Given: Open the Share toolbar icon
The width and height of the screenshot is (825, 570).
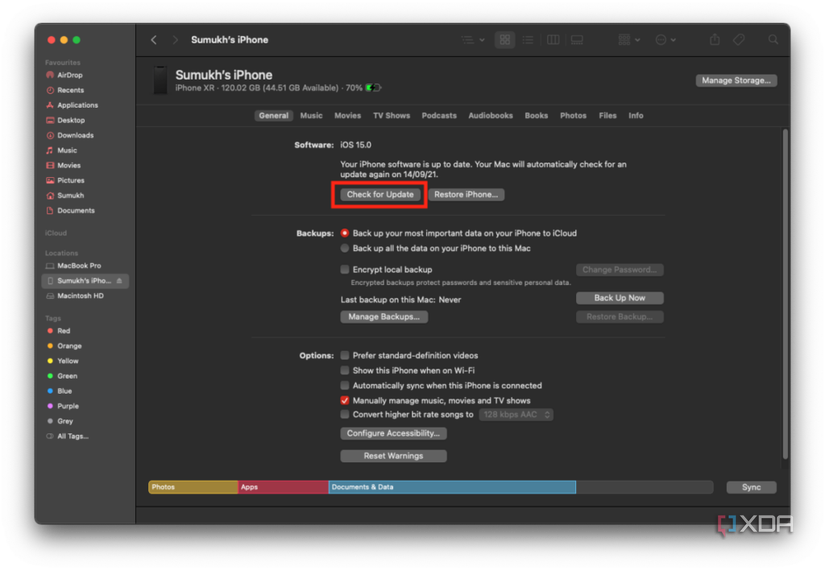Looking at the screenshot, I should (x=715, y=40).
